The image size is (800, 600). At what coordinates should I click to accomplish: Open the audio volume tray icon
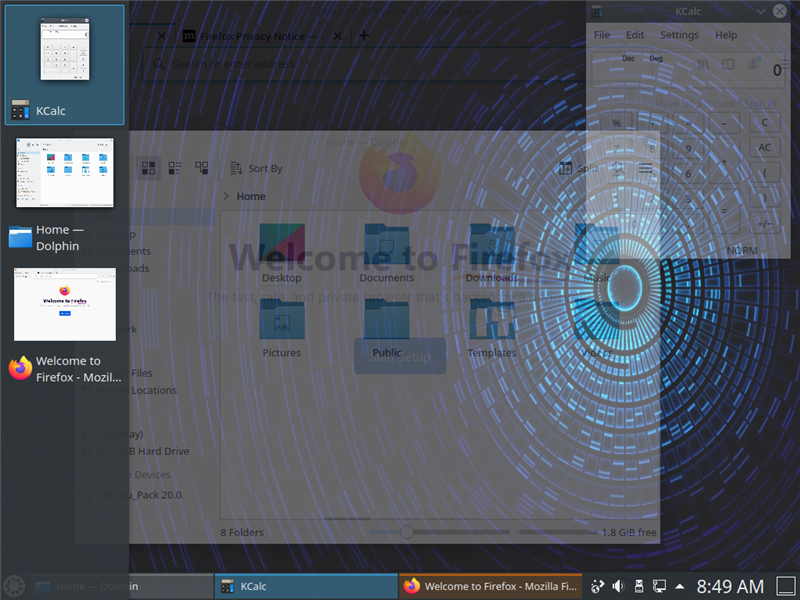point(618,586)
